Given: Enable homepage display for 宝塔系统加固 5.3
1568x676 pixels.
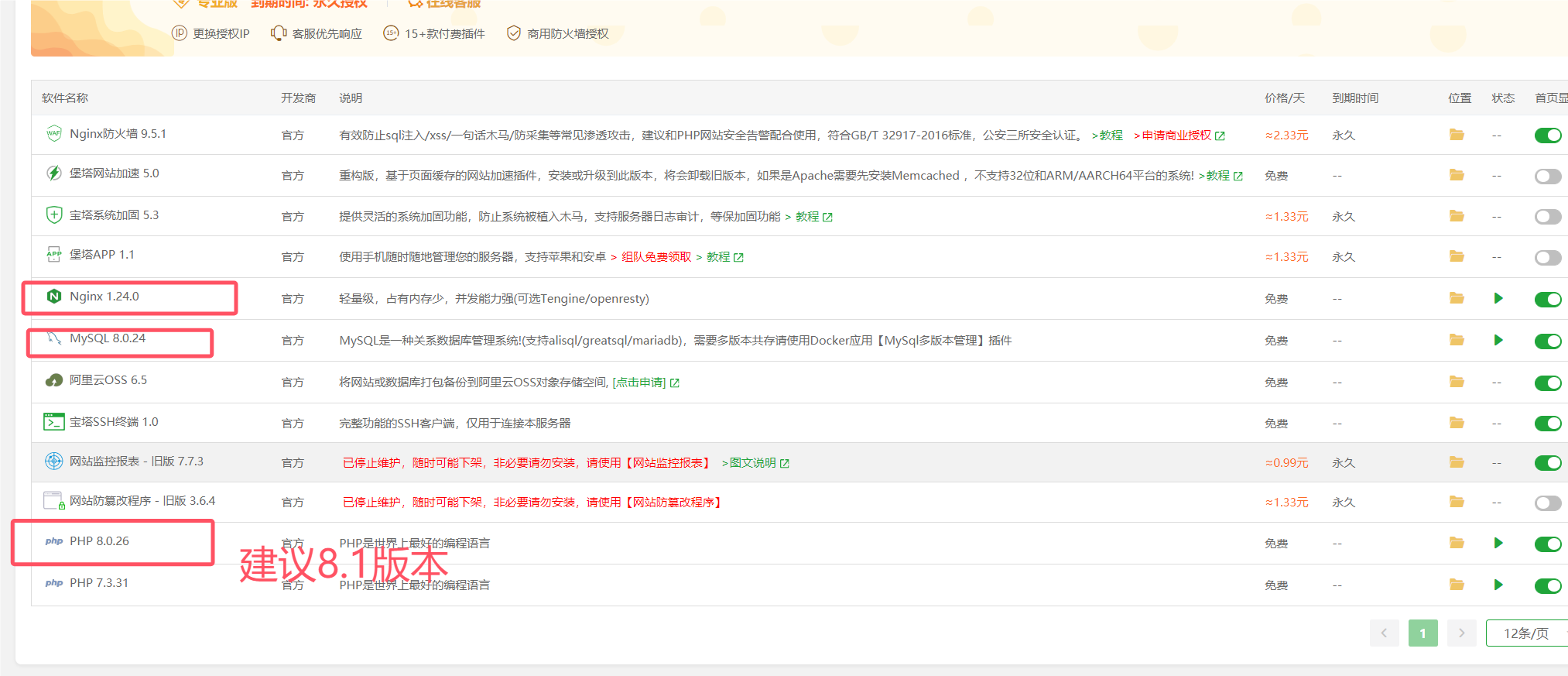Looking at the screenshot, I should tap(1548, 217).
